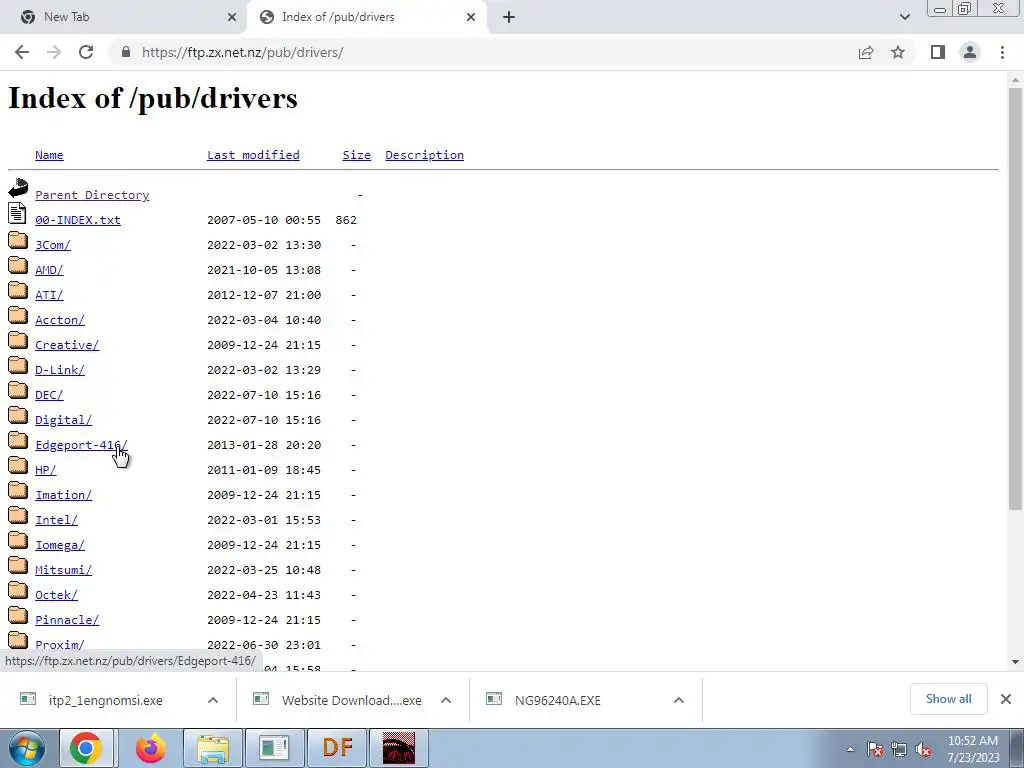Click the Action Center flag tray icon
The width and height of the screenshot is (1024, 768).
[x=875, y=750]
